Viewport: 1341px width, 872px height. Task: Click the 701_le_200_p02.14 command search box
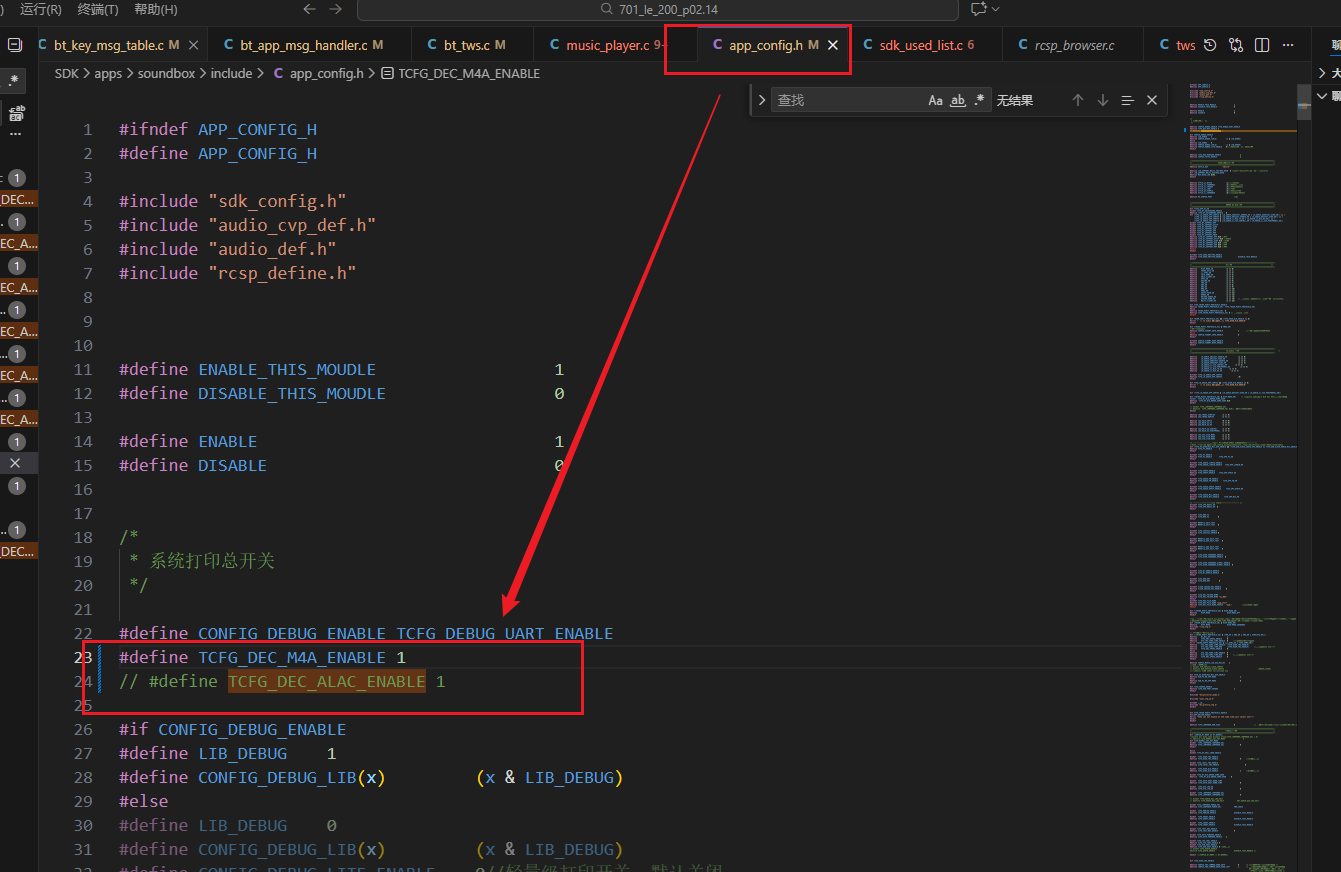click(657, 9)
